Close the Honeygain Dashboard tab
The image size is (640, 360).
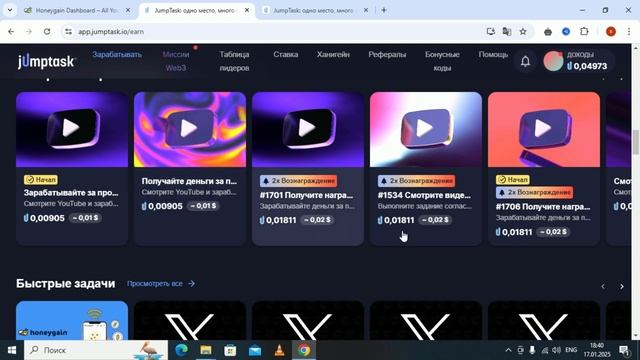128,10
